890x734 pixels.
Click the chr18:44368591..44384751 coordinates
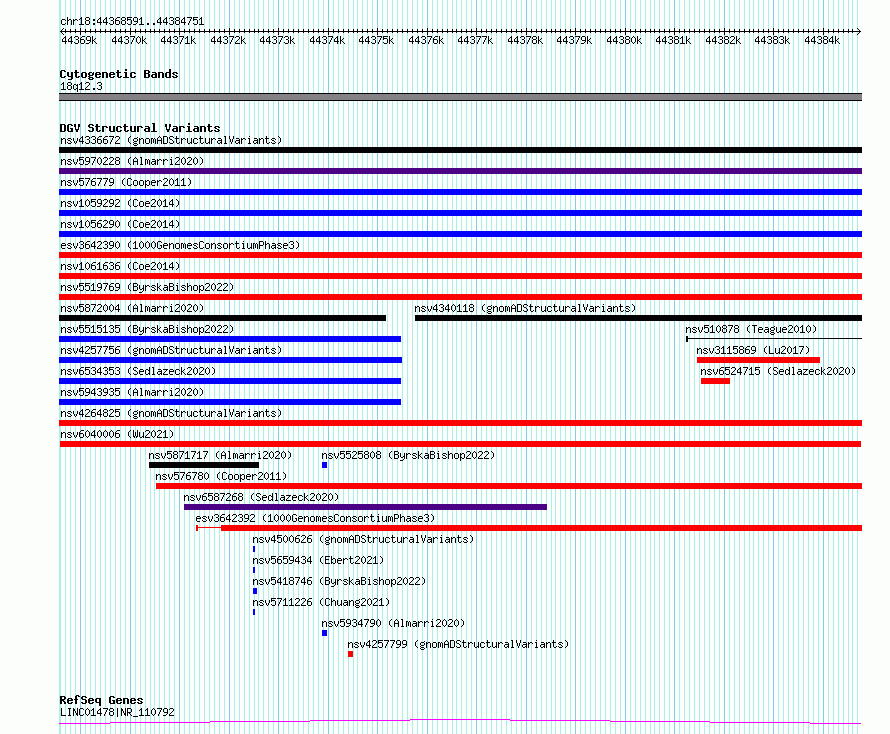click(x=132, y=21)
